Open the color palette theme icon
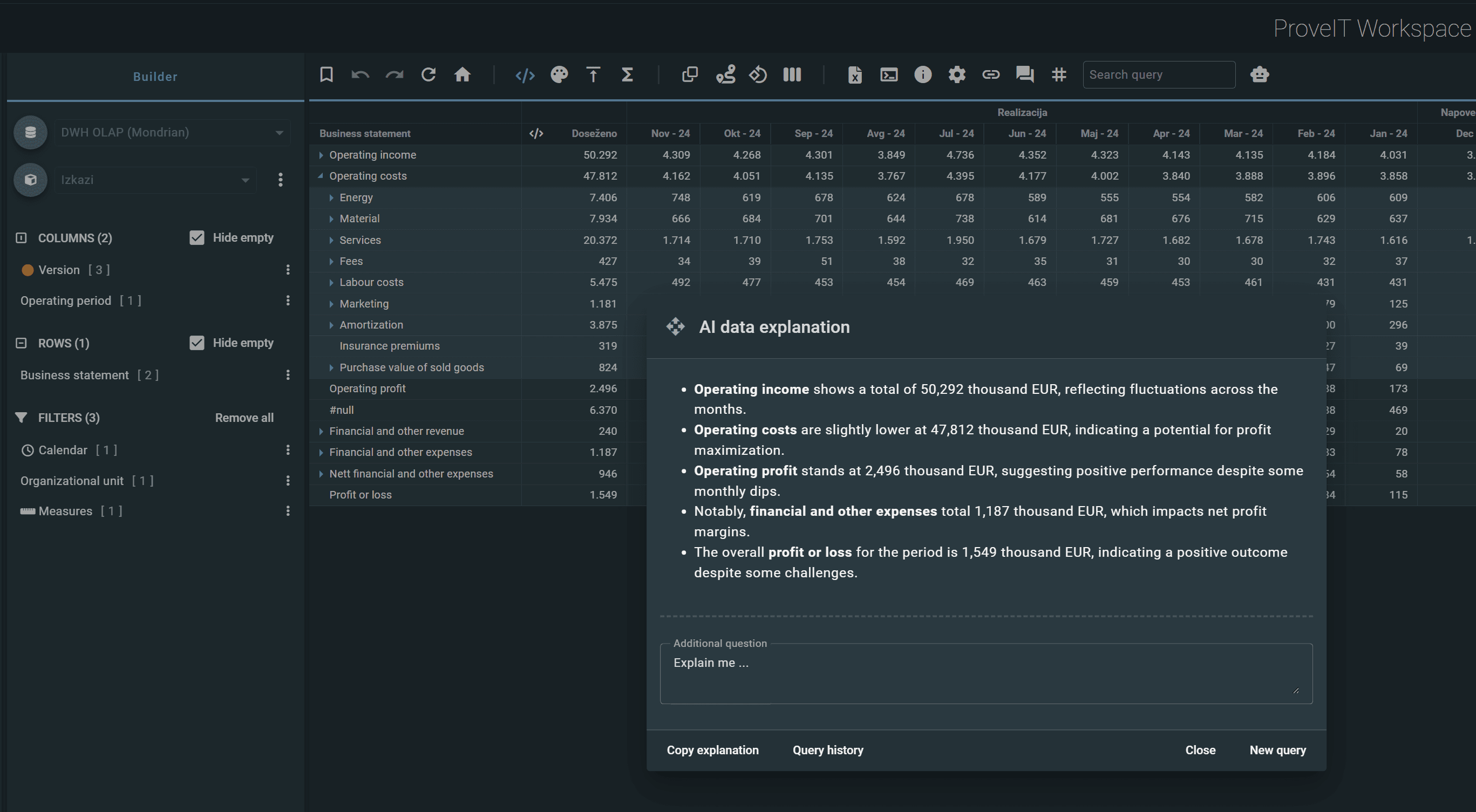The width and height of the screenshot is (1476, 812). tap(559, 74)
